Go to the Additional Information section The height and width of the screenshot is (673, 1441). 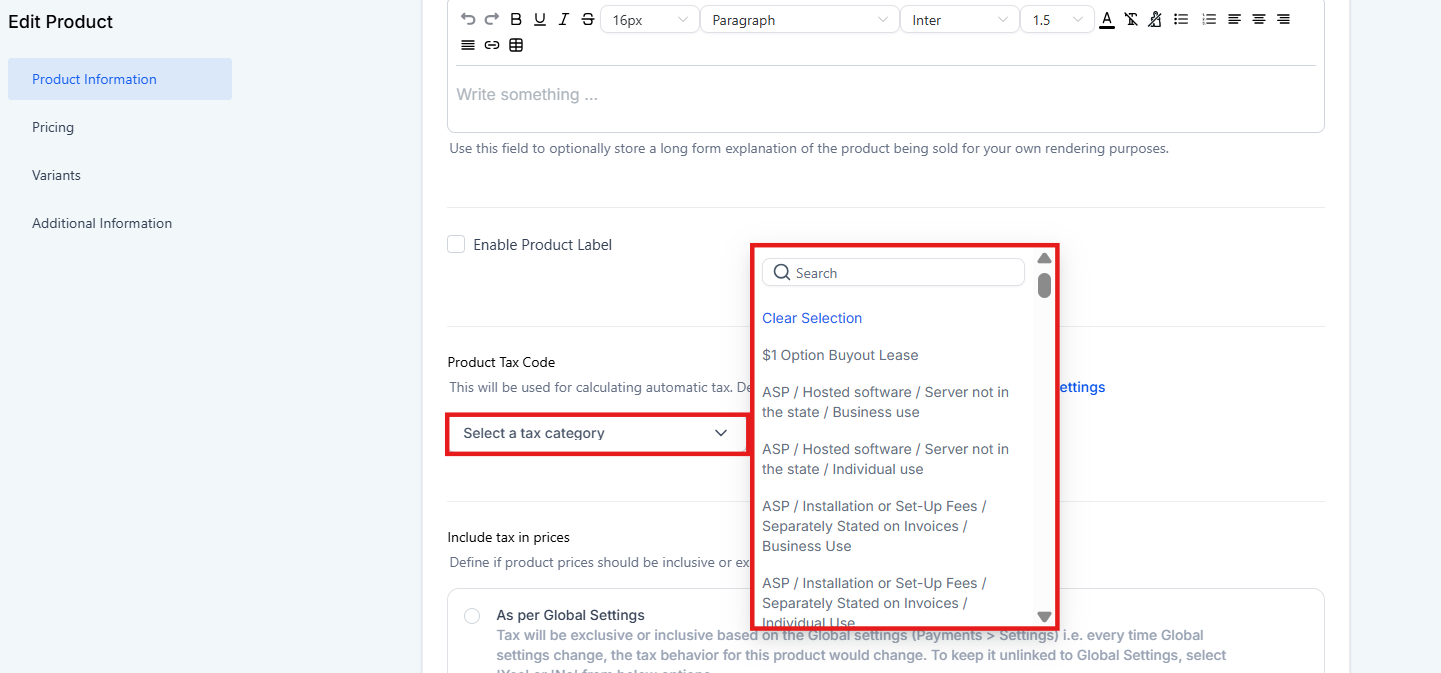pyautogui.click(x=102, y=223)
